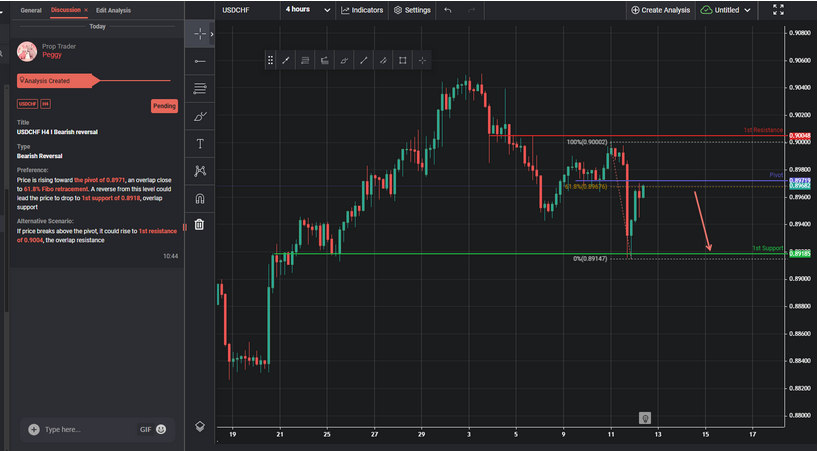Screen dimensions: 818x451
Task: Open the Edit Analysis tab
Action: click(113, 10)
